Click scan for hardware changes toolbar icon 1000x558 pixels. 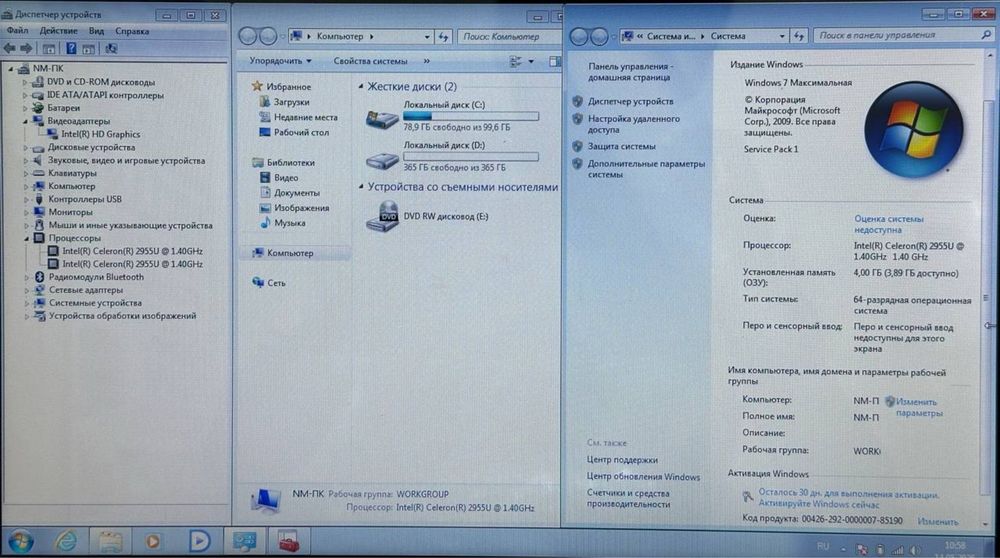111,48
